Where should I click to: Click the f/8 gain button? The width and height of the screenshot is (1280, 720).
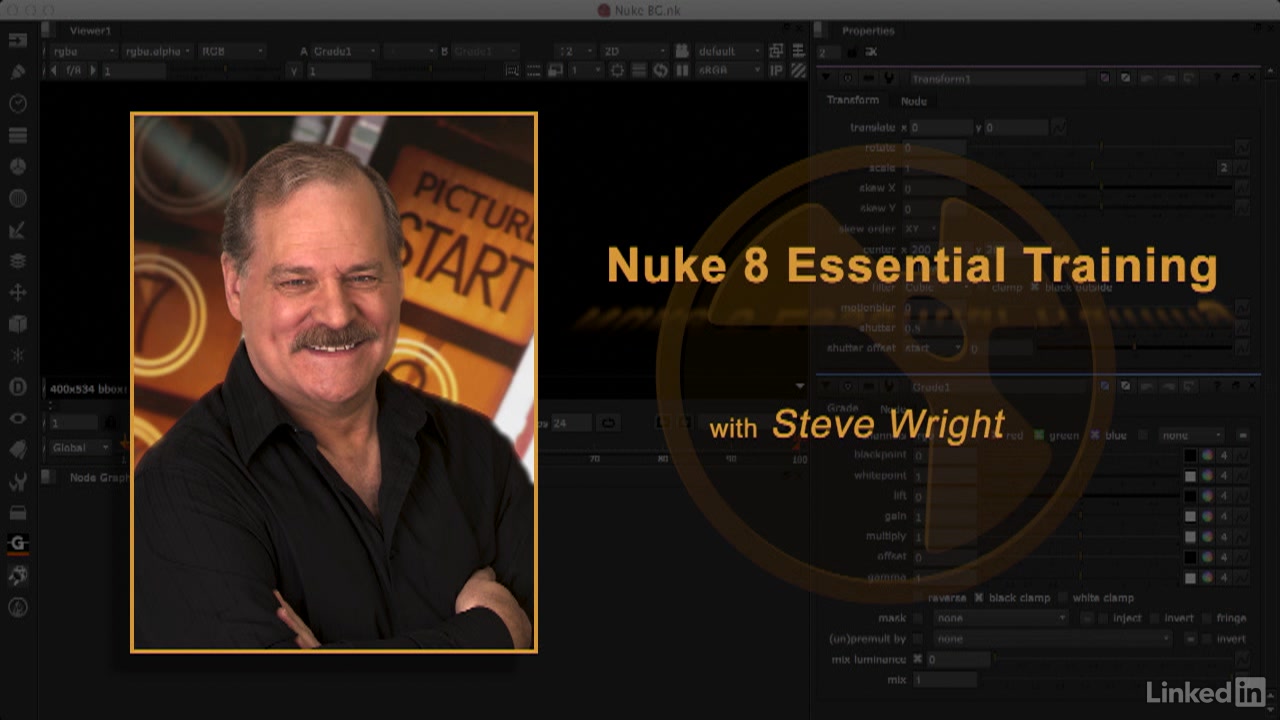(x=74, y=71)
